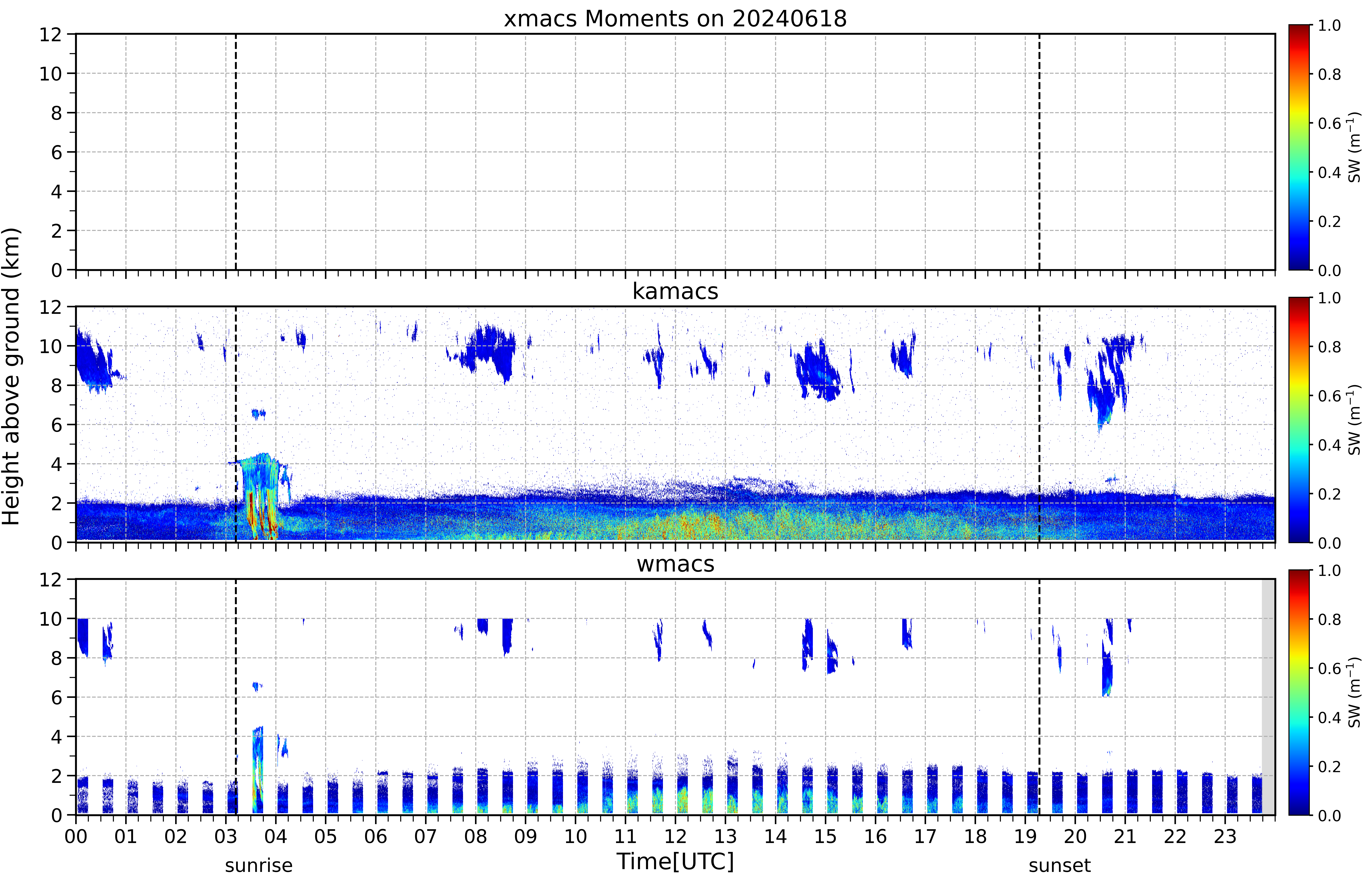Click the "12" height tick of the kamacs panel
Image resolution: width=1372 pixels, height=885 pixels.
click(x=51, y=307)
